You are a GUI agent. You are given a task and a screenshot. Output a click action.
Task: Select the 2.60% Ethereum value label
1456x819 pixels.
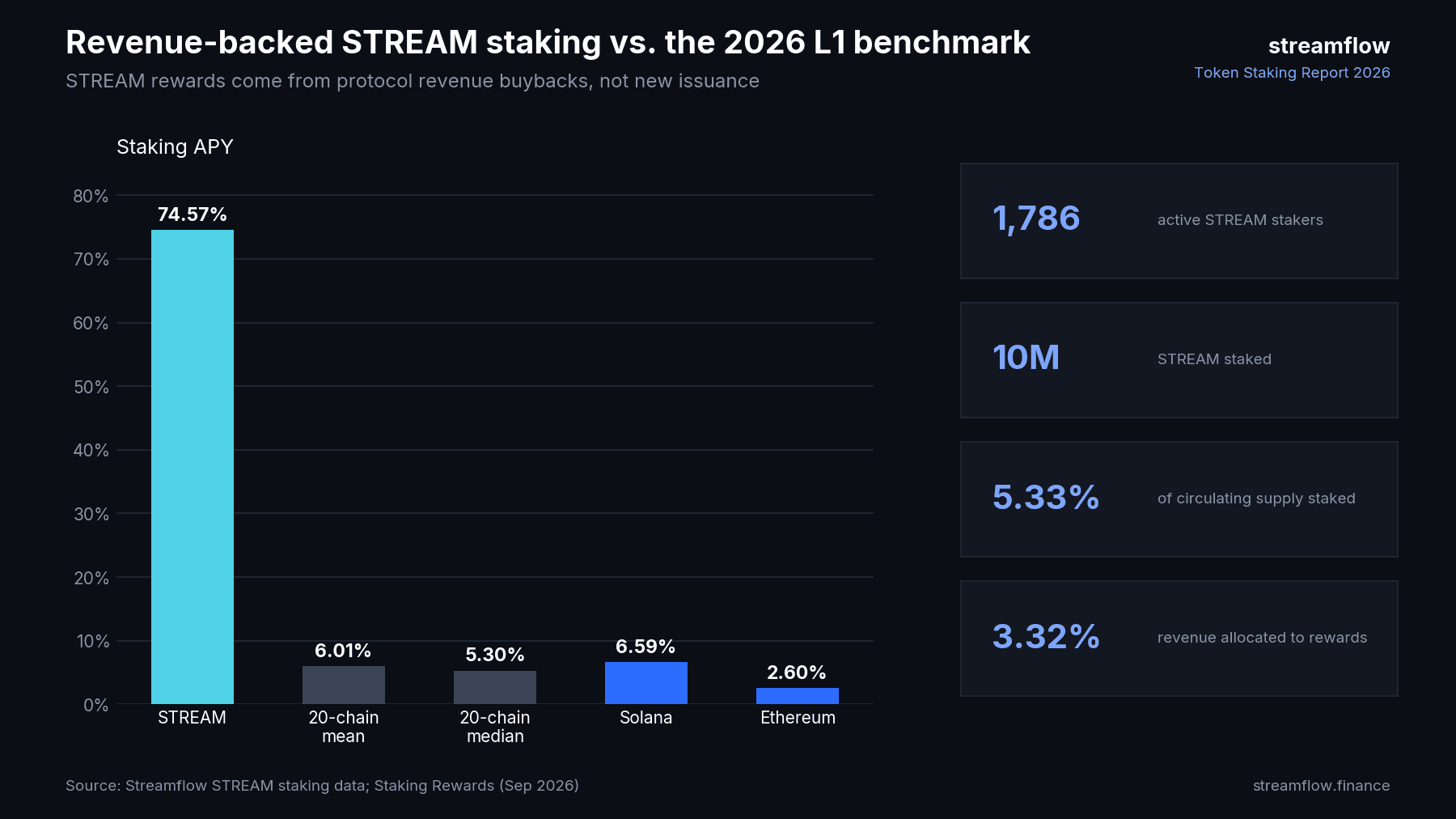pyautogui.click(x=797, y=673)
